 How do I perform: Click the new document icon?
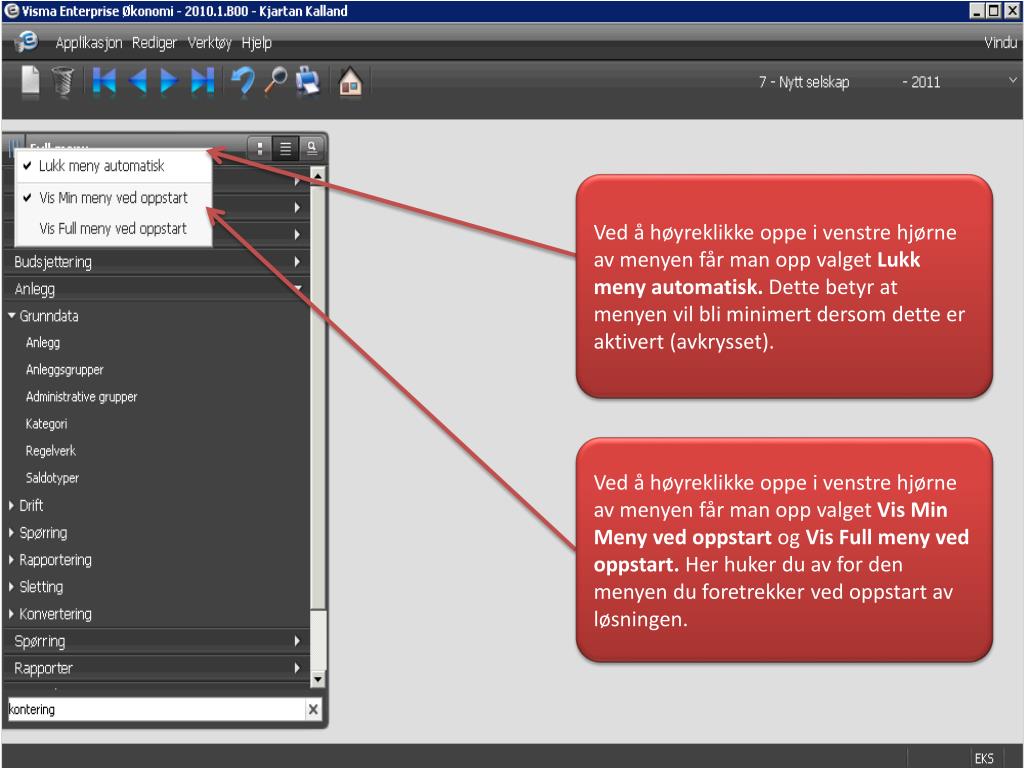[31, 82]
